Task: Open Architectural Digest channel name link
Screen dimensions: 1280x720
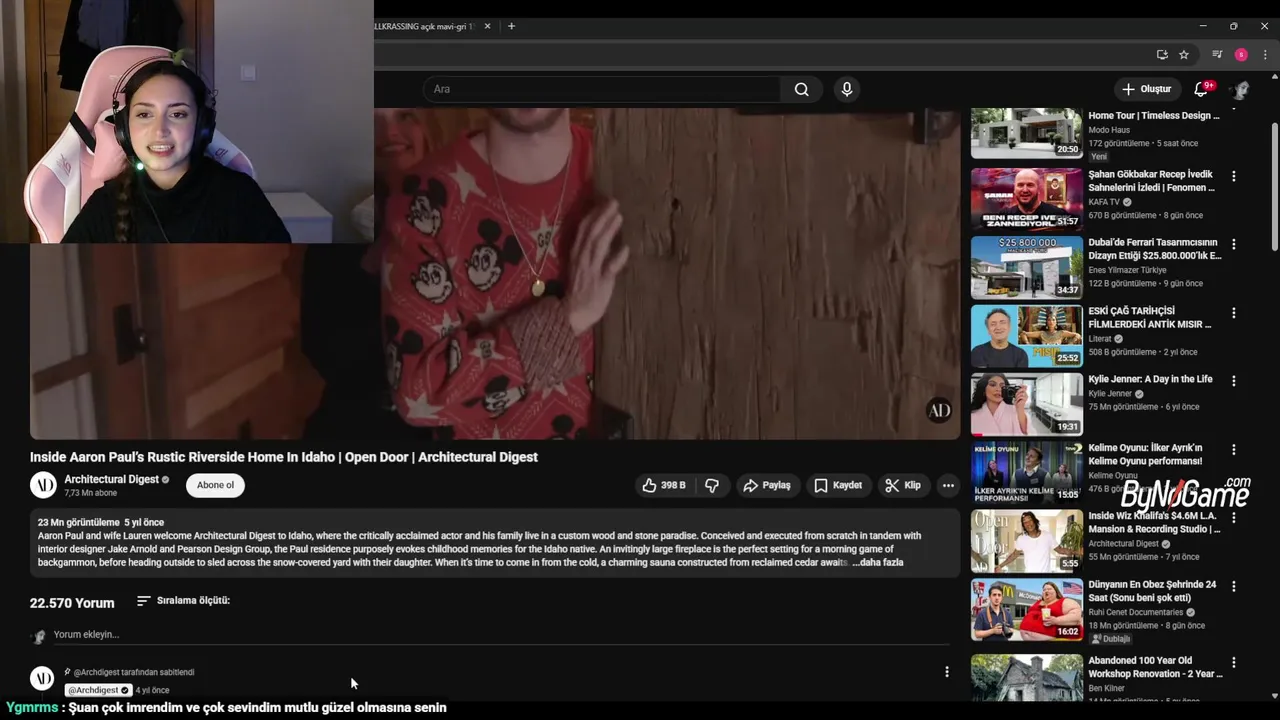Action: (x=112, y=479)
